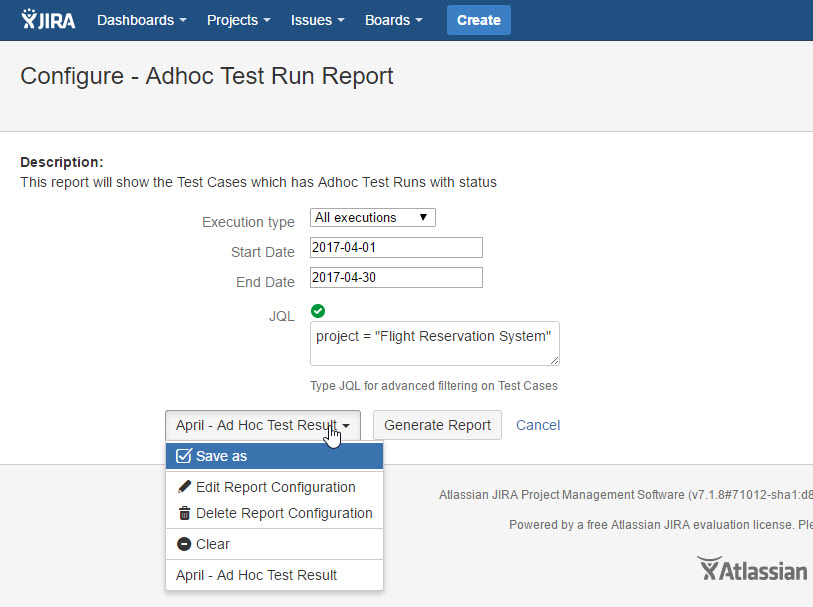Click into the Start Date field
813x607 pixels.
(x=396, y=247)
